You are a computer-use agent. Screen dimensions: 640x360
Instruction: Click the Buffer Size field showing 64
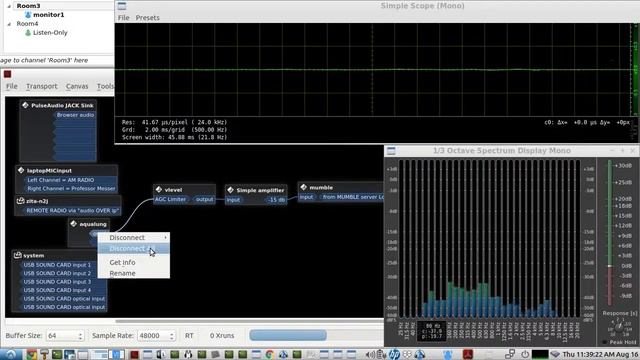pyautogui.click(x=62, y=336)
